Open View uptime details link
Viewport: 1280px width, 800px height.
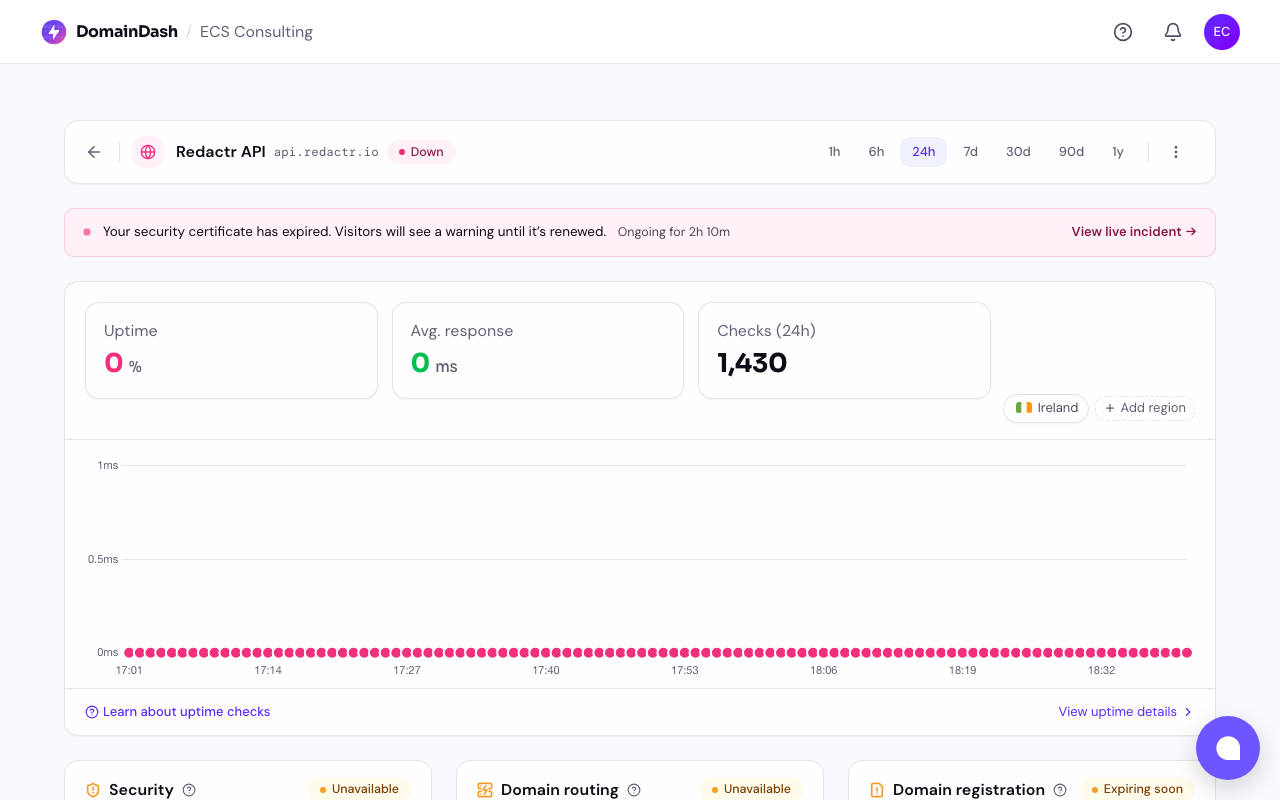[x=1125, y=712]
